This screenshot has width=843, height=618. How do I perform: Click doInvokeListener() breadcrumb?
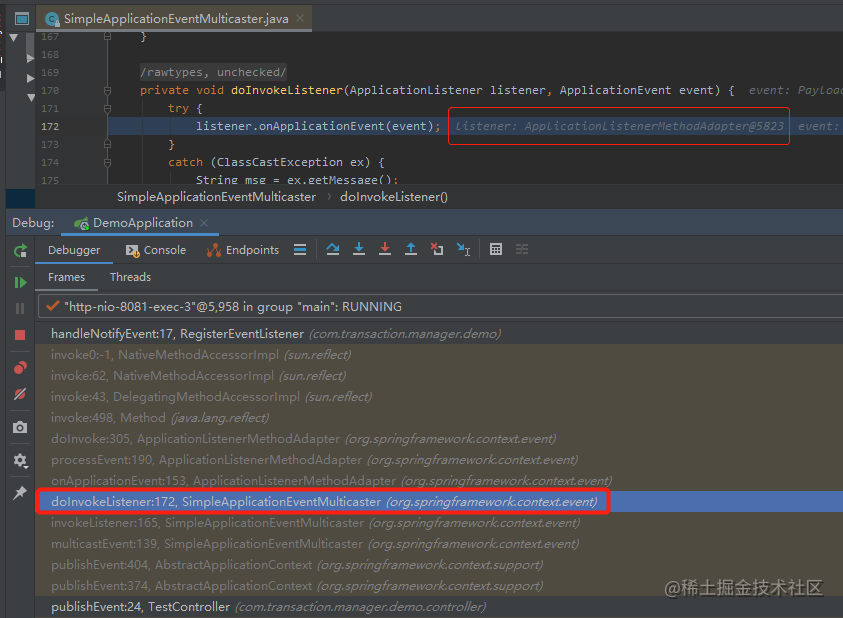click(394, 197)
